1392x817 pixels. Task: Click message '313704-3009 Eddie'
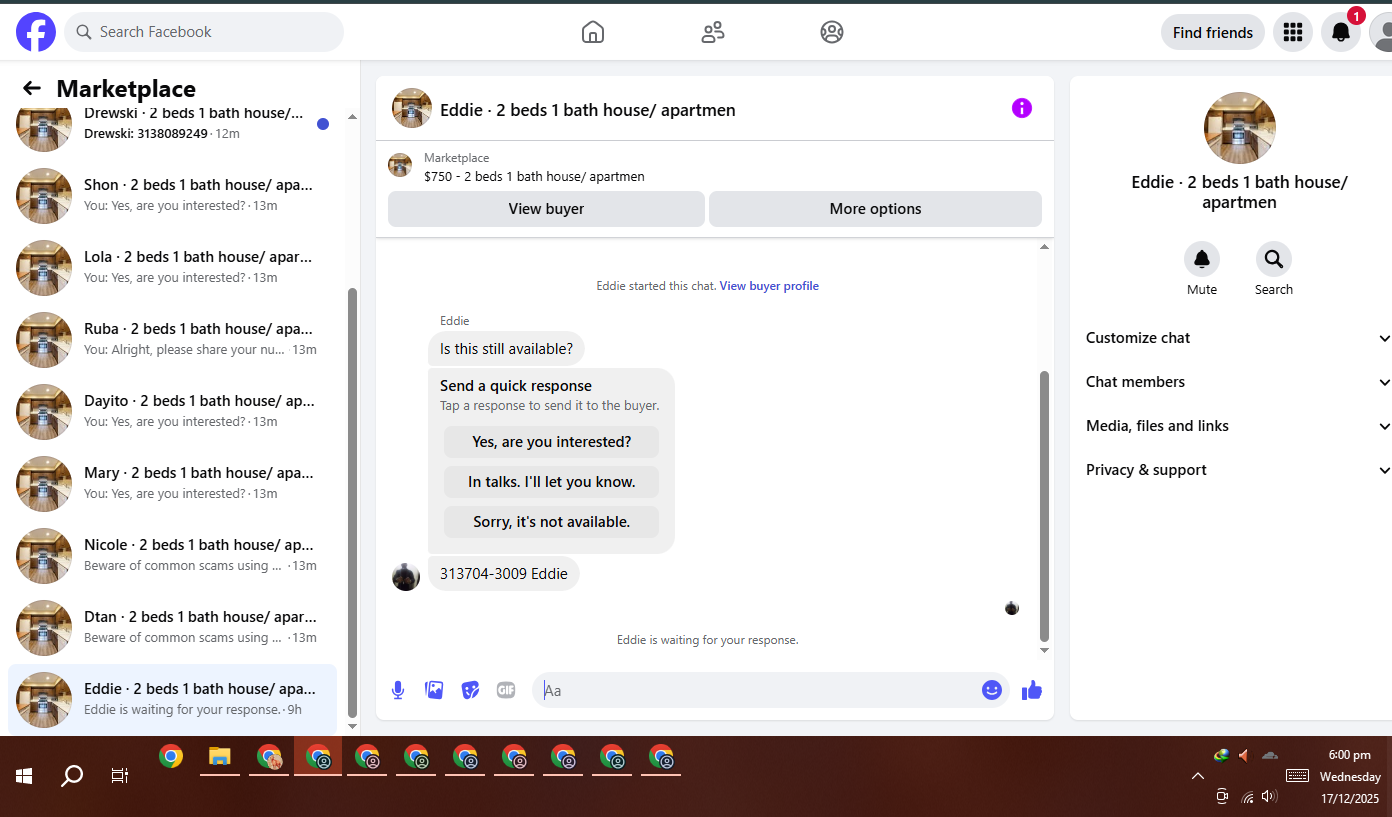[504, 574]
